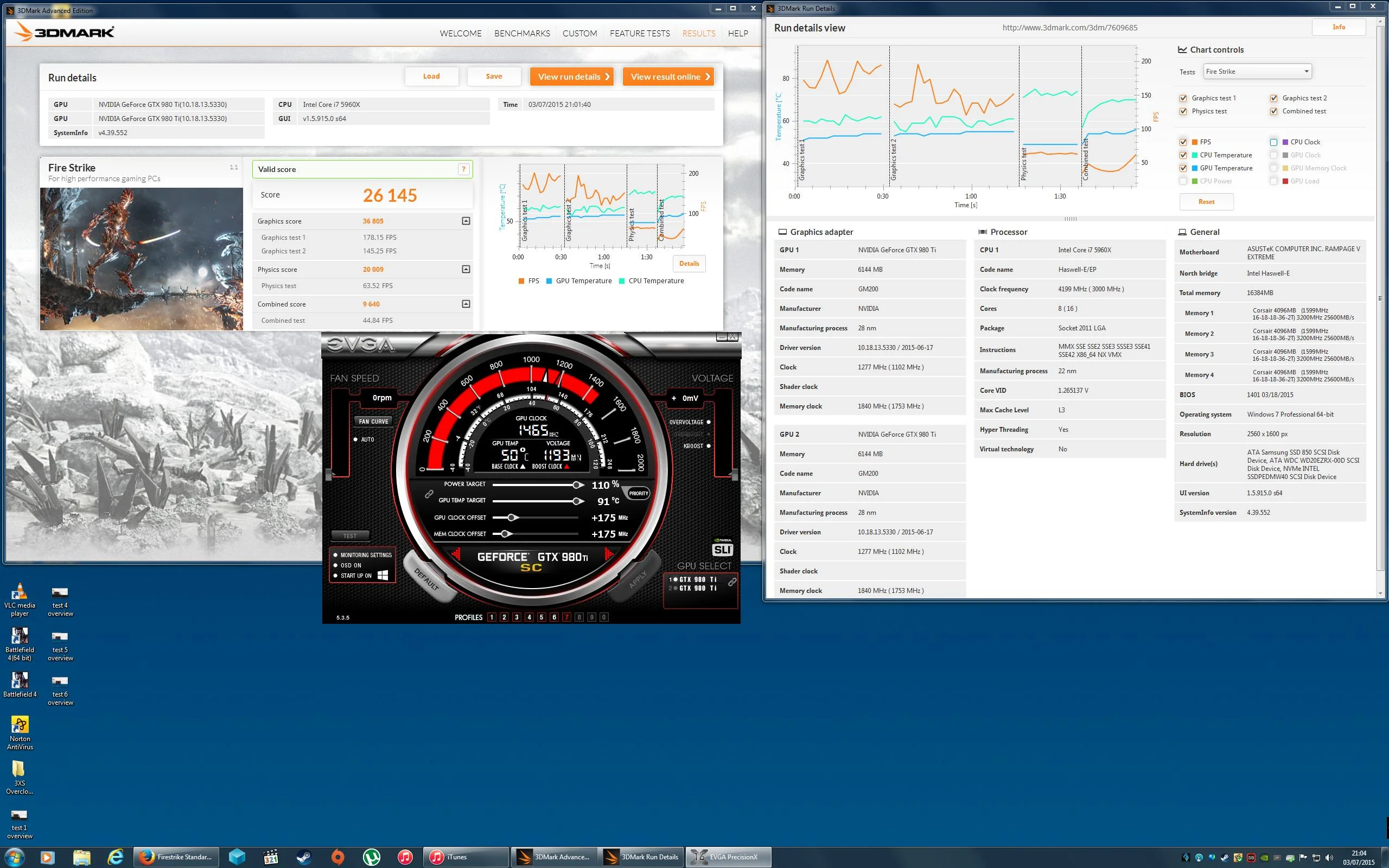Collapse the Physics score section
This screenshot has height=868, width=1389.
pyautogui.click(x=466, y=269)
